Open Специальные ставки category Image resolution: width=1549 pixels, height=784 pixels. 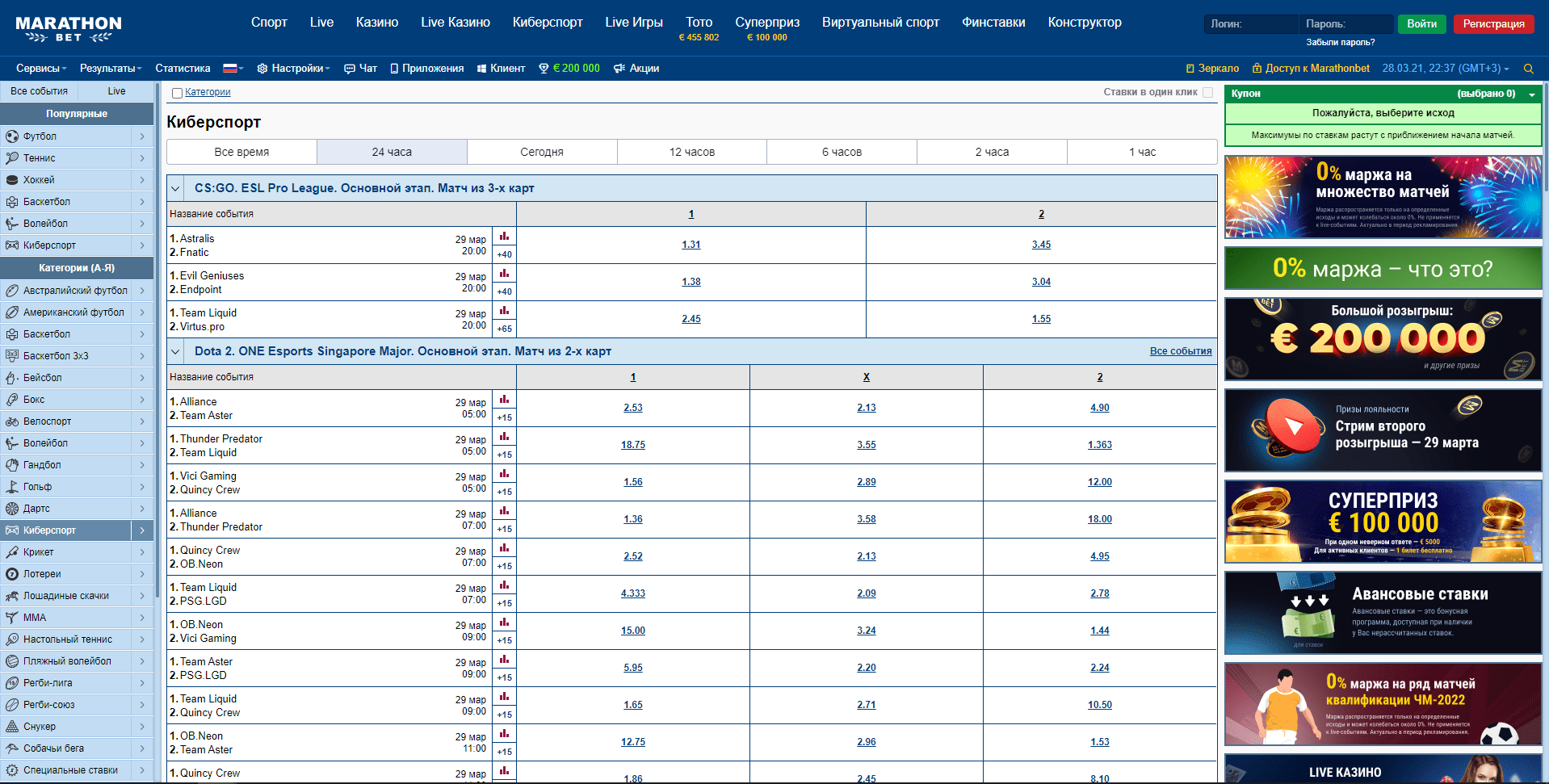coord(77,770)
